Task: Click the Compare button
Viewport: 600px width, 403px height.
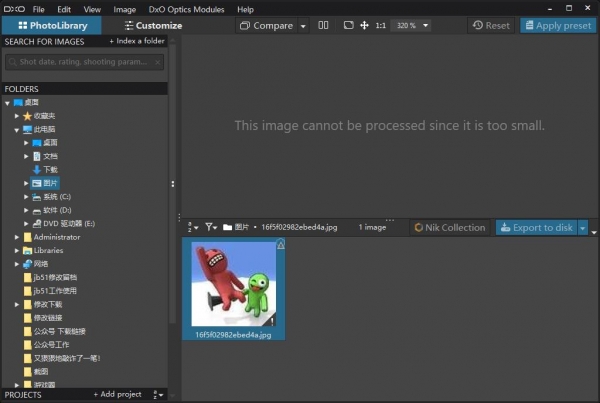Action: (266, 26)
